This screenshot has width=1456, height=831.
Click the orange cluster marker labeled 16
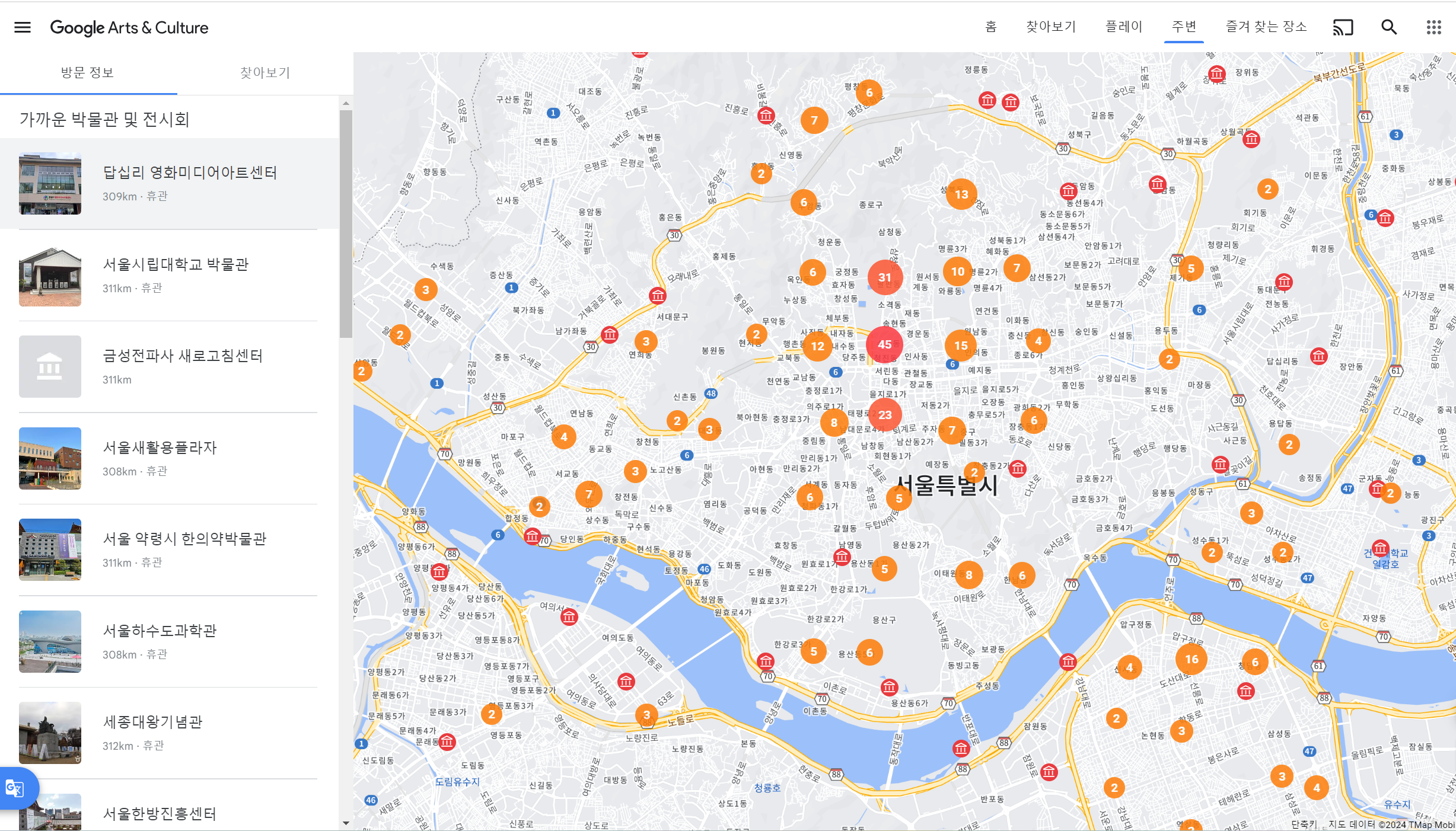click(1191, 659)
